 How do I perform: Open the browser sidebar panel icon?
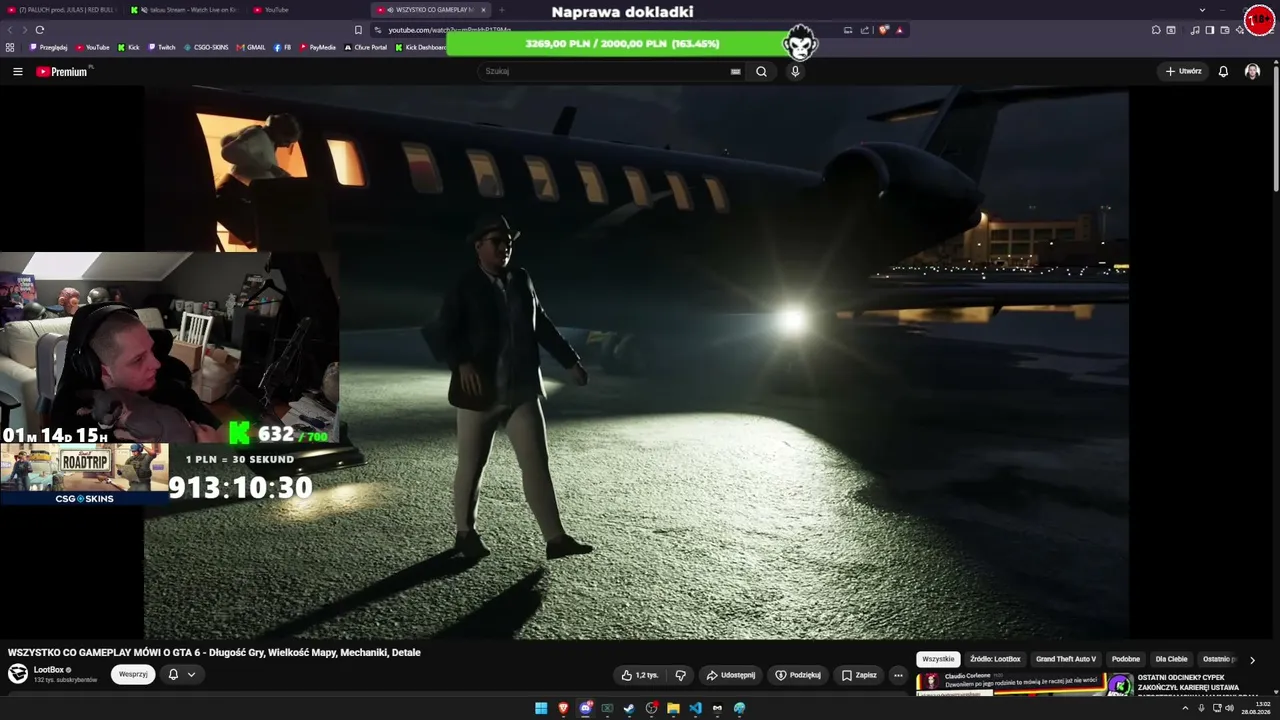(1210, 30)
